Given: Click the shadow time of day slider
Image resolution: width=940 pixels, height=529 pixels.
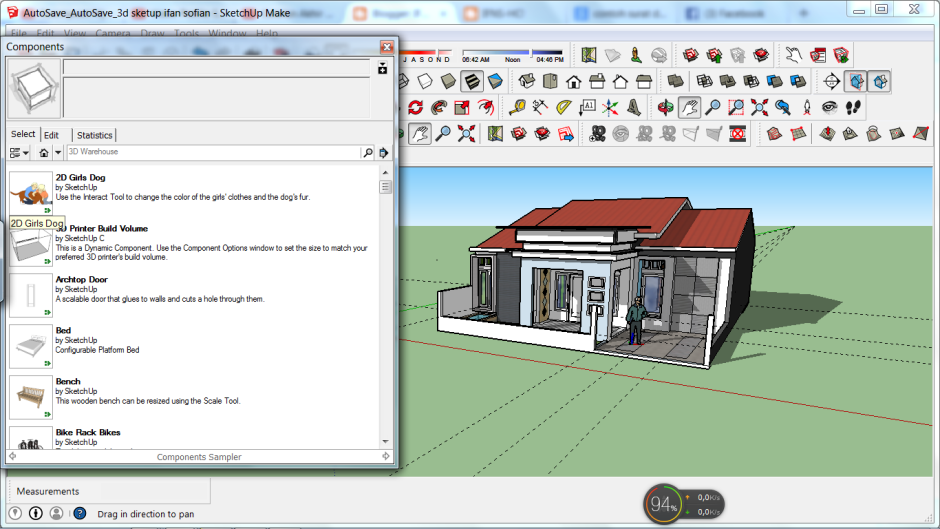Looking at the screenshot, I should click(x=513, y=53).
